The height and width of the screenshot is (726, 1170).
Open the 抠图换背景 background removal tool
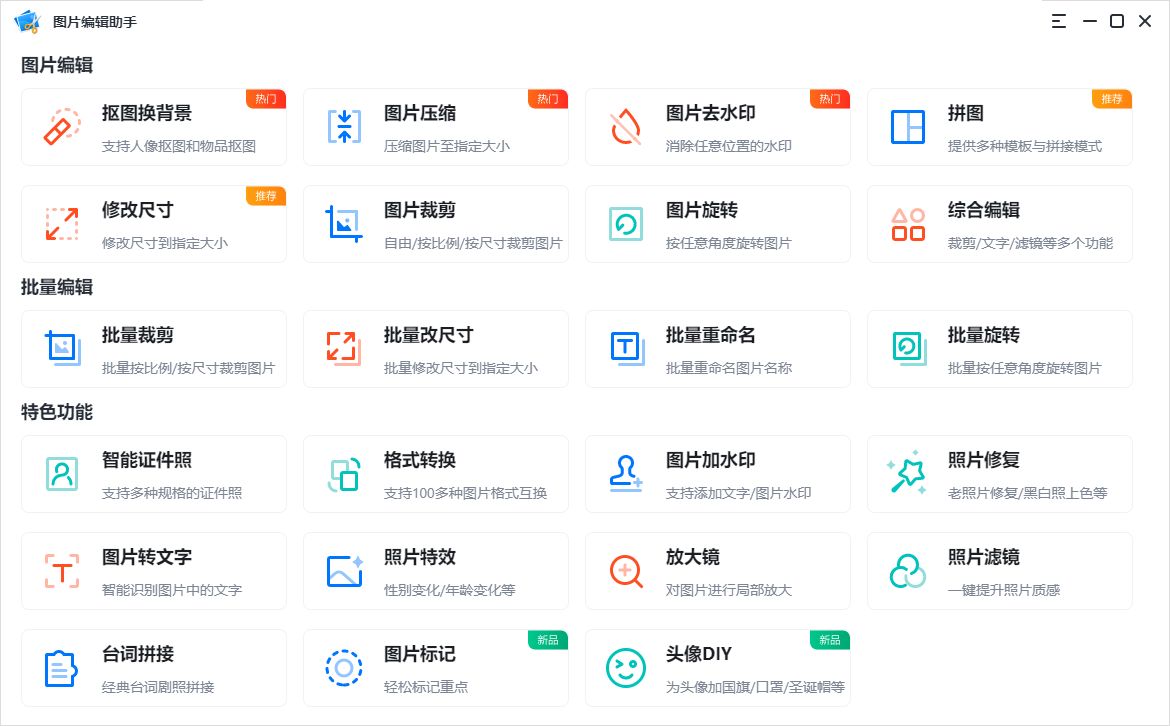point(154,126)
